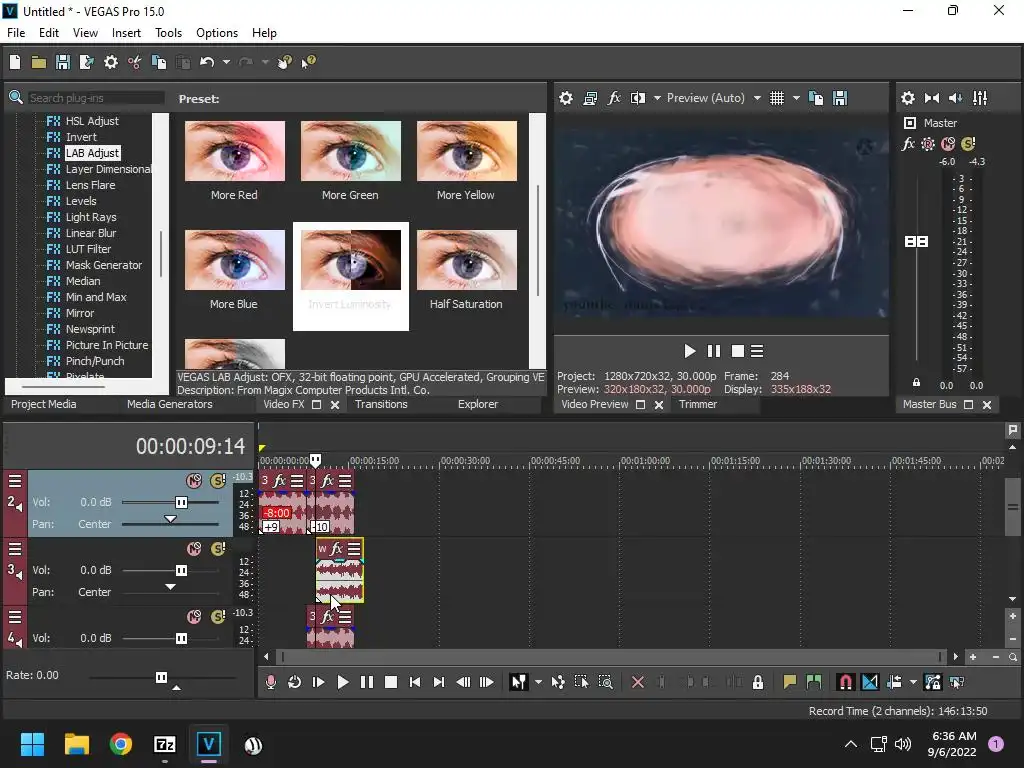Click preview on external monitor icon
Image resolution: width=1024 pixels, height=768 pixels.
(590, 98)
